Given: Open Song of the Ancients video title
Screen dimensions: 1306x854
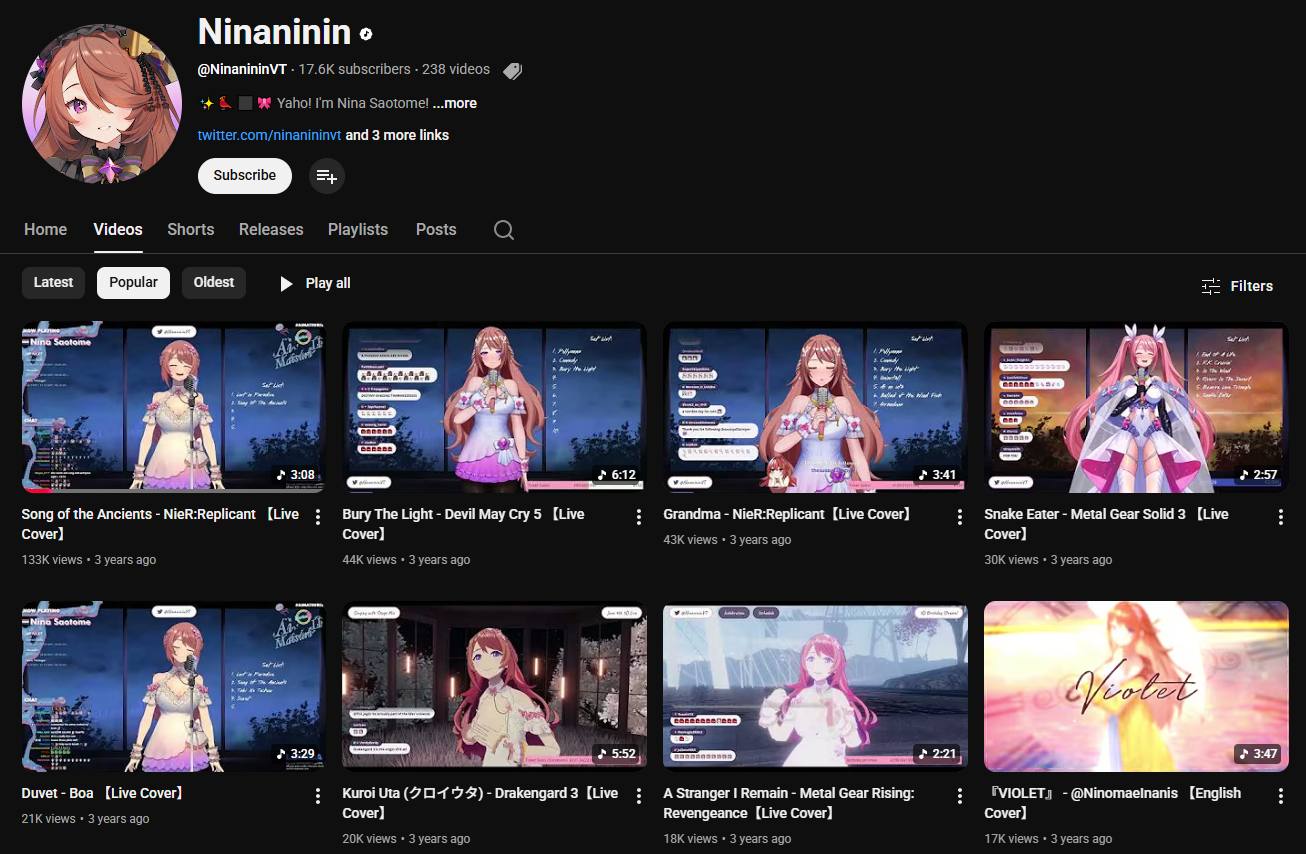Looking at the screenshot, I should tap(161, 524).
